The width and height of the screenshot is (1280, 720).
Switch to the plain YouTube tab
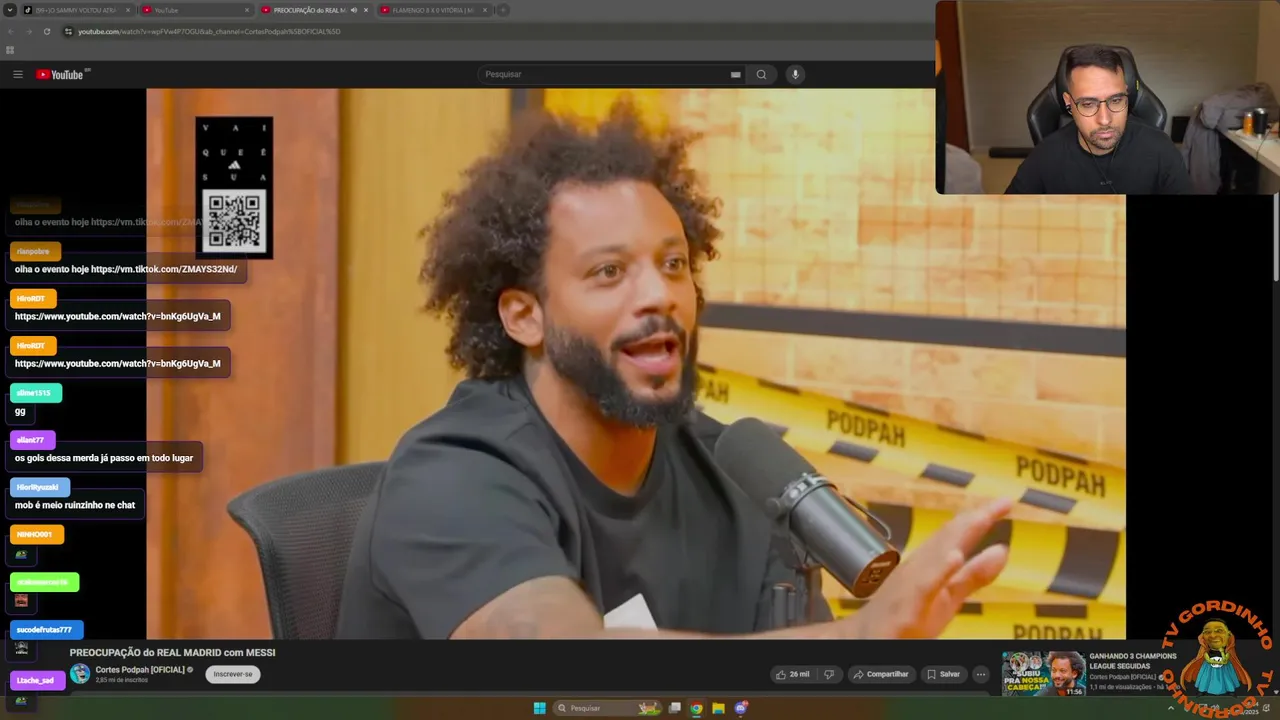pyautogui.click(x=195, y=10)
